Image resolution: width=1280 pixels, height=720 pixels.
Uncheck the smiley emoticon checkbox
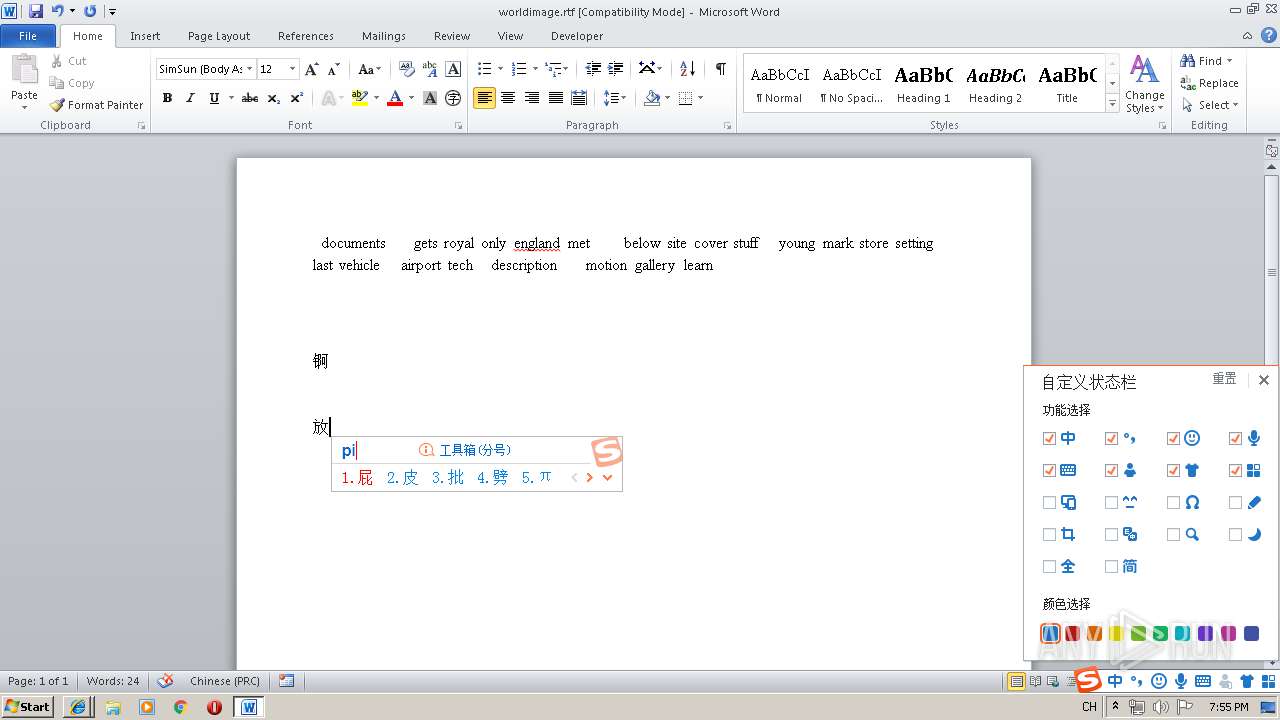pyautogui.click(x=1173, y=438)
